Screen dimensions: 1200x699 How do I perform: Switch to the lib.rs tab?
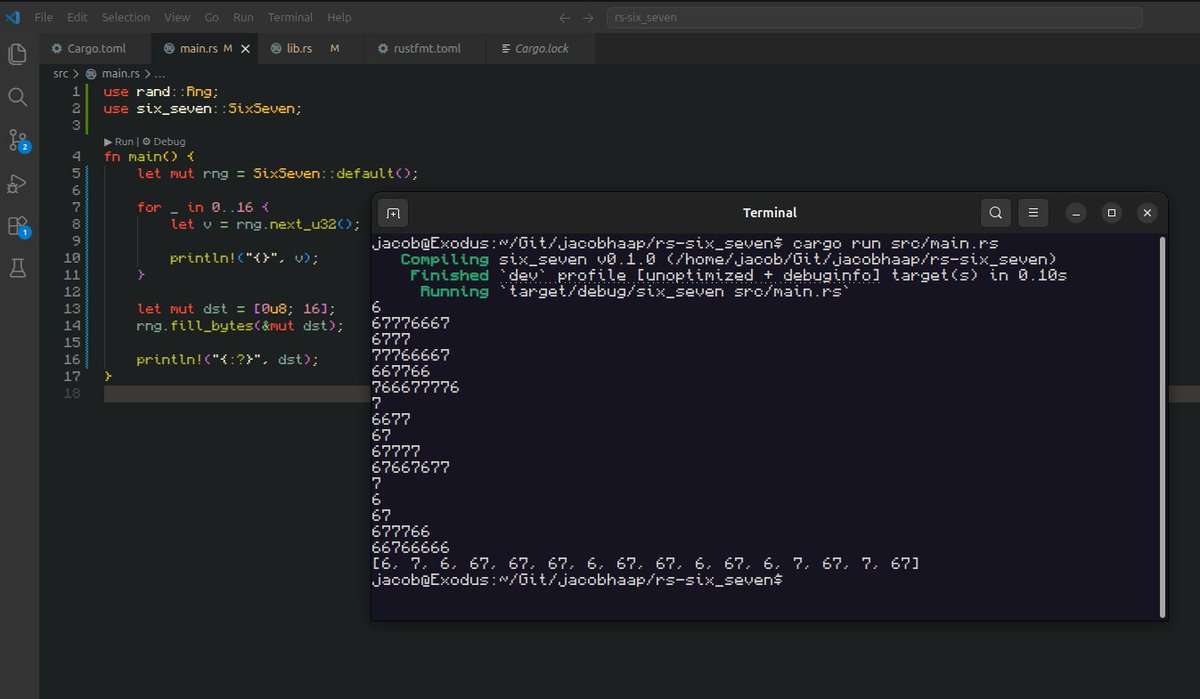(x=310, y=48)
